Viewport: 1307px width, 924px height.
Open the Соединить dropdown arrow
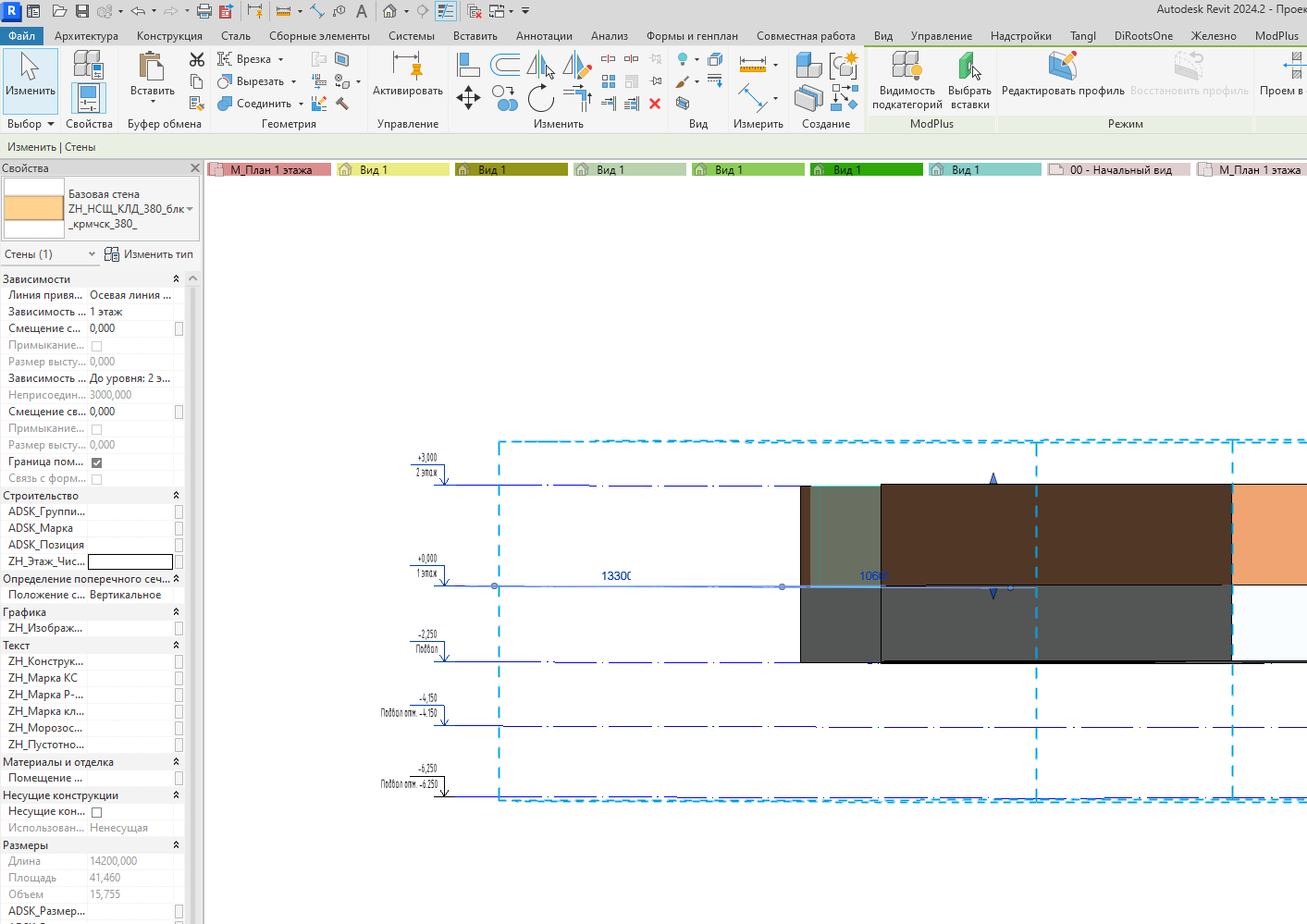pyautogui.click(x=301, y=104)
